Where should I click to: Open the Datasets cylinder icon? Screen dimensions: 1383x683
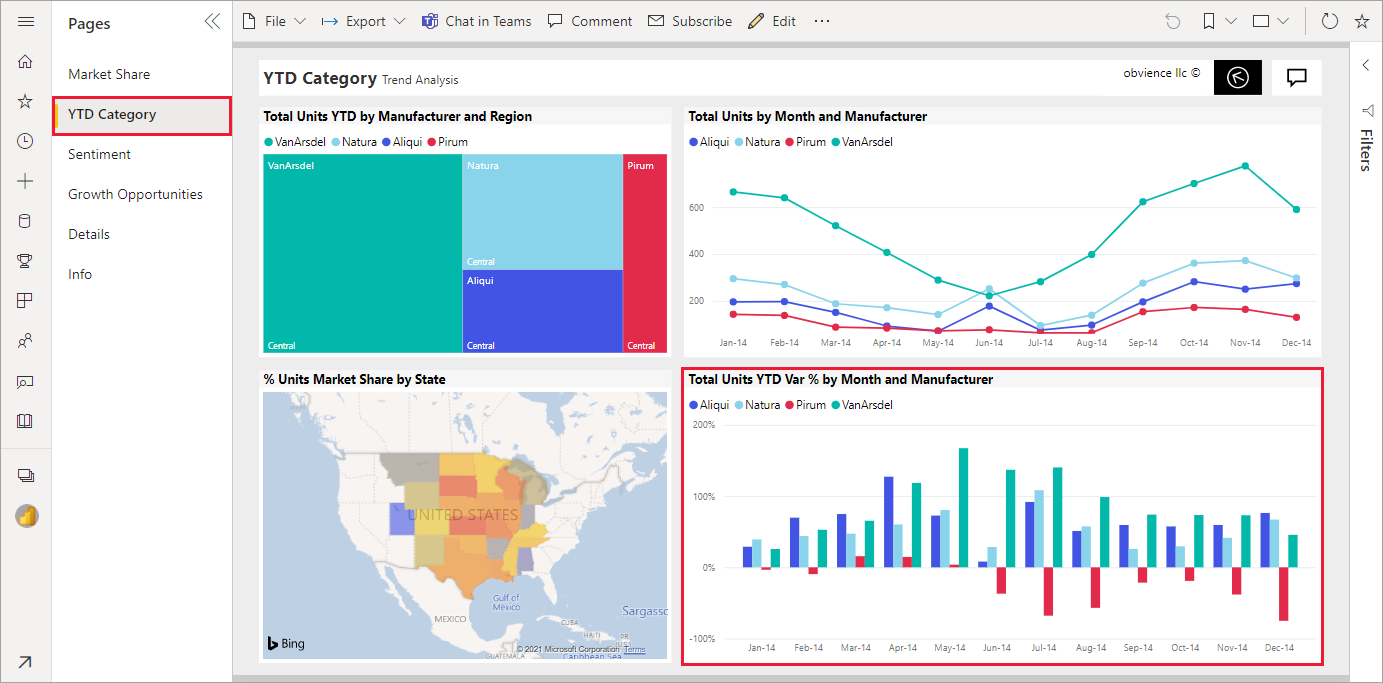(x=26, y=221)
